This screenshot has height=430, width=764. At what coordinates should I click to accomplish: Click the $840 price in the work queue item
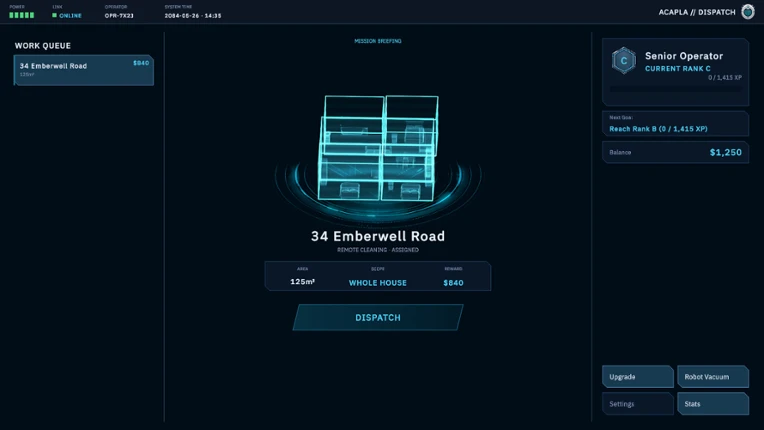(x=141, y=63)
